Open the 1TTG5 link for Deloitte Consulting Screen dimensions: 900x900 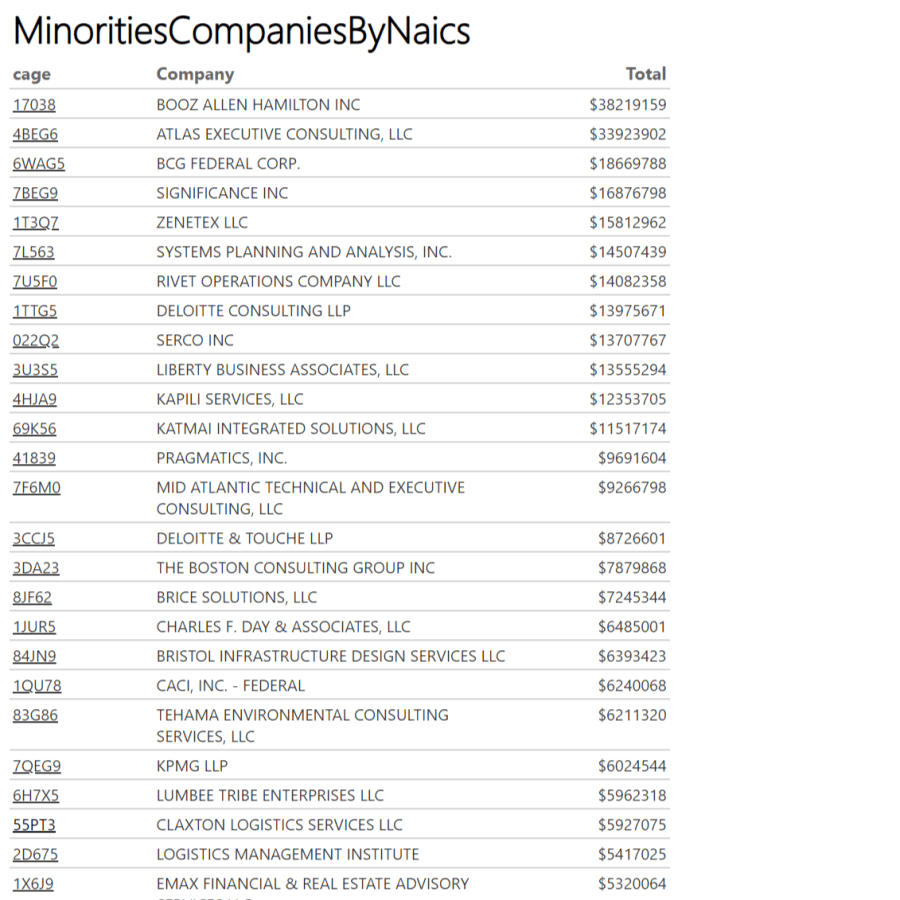[35, 311]
